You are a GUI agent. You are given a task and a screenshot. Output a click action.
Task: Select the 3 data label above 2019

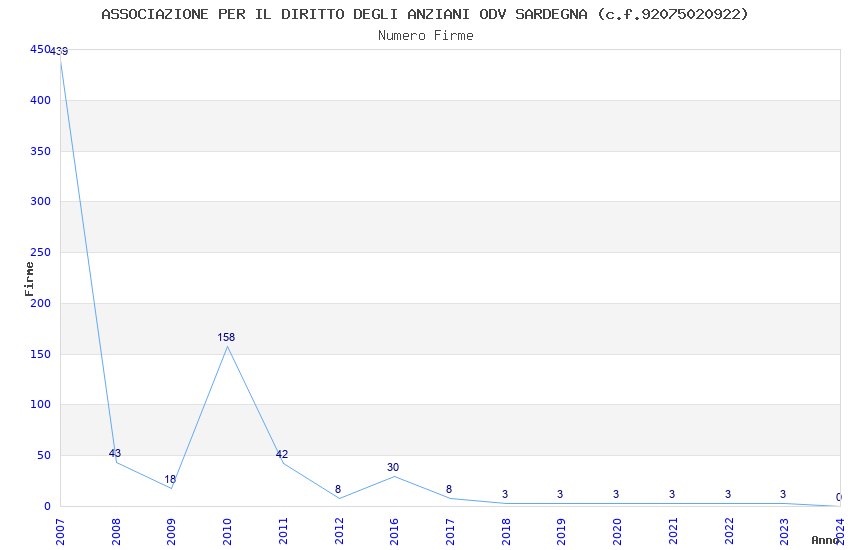click(x=560, y=494)
